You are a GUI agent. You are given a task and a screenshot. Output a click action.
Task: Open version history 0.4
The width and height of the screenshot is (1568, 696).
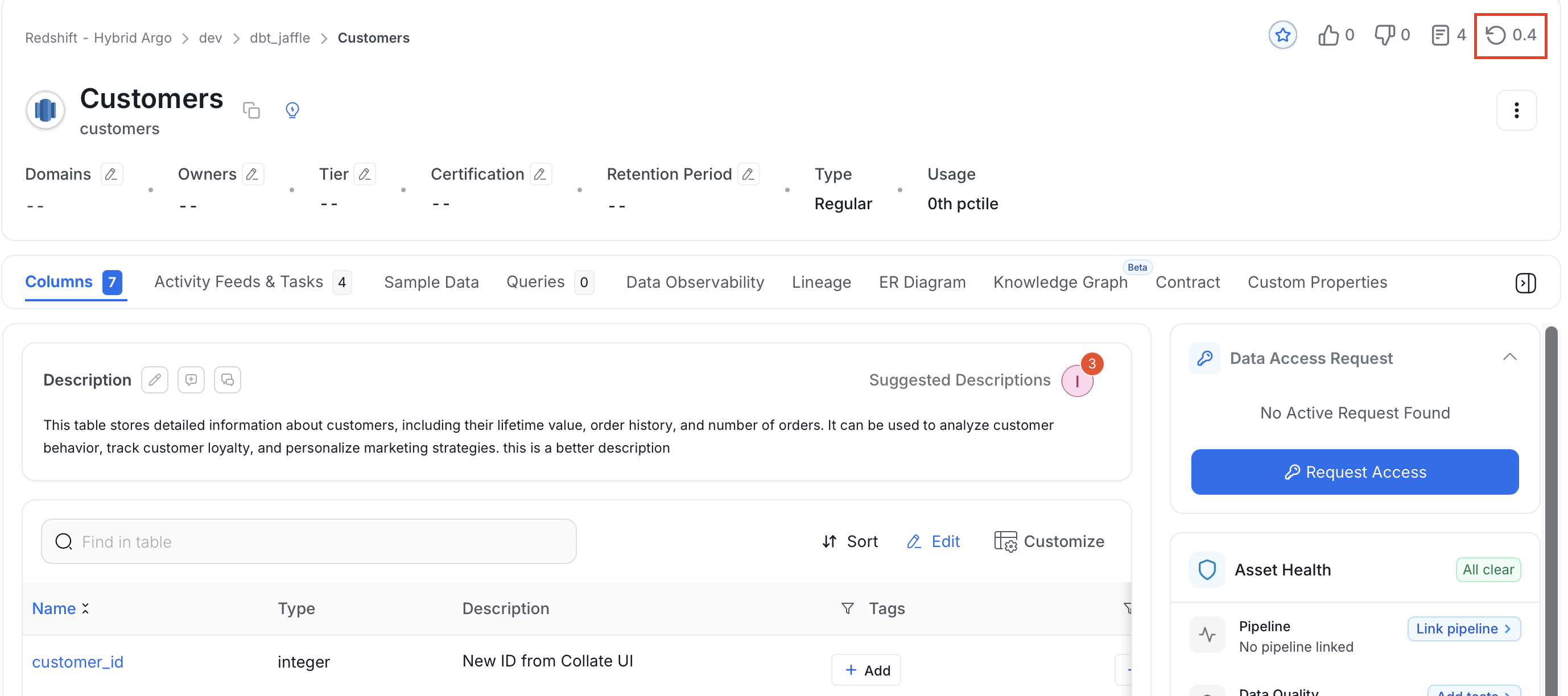click(1510, 35)
